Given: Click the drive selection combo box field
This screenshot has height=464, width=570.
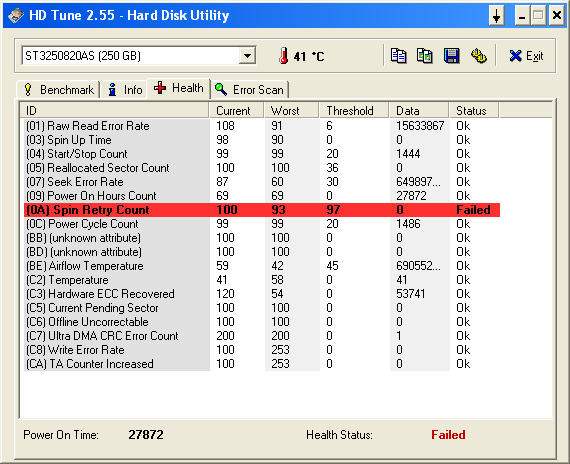Looking at the screenshot, I should click(139, 56).
